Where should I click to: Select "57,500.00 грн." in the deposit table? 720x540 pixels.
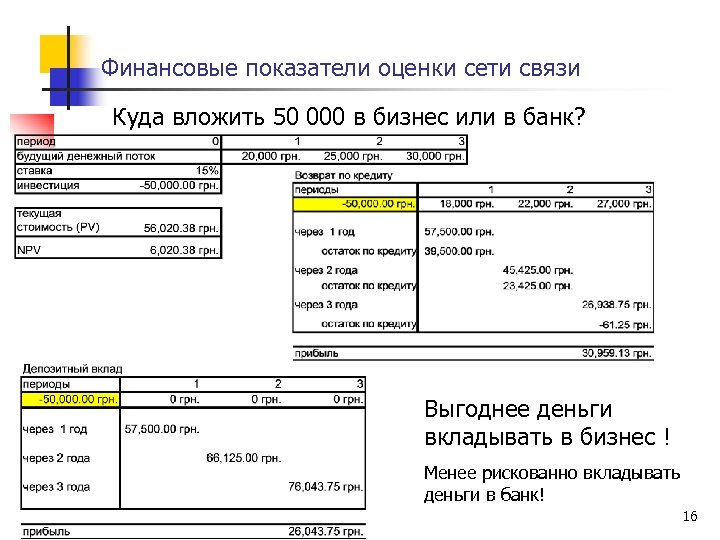pos(162,429)
